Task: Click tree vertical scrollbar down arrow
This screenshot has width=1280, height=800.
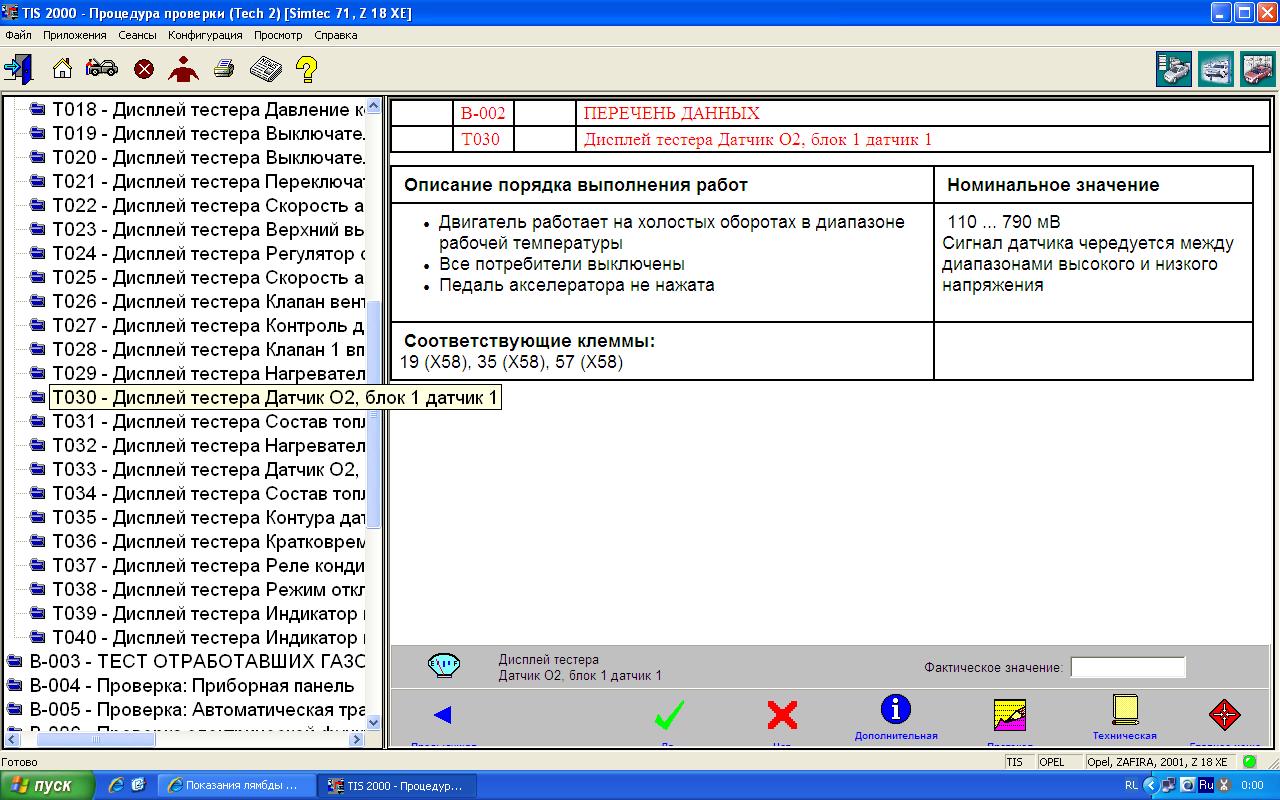Action: pyautogui.click(x=374, y=722)
